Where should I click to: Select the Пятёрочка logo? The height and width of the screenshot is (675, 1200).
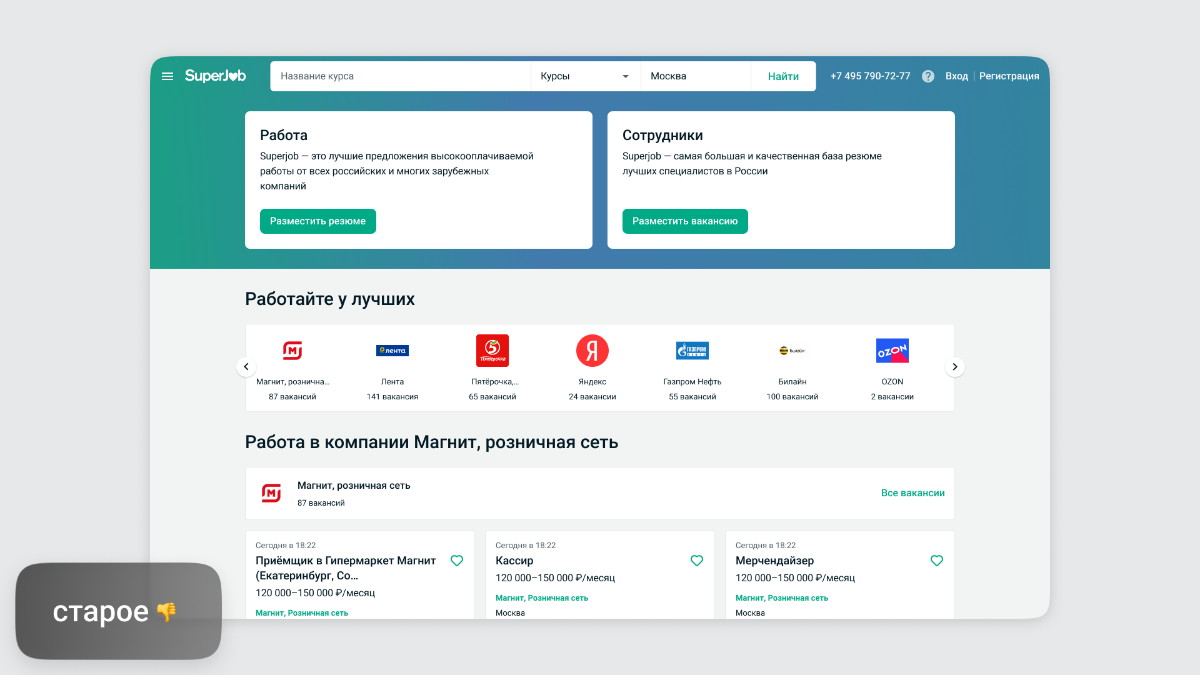(x=492, y=350)
